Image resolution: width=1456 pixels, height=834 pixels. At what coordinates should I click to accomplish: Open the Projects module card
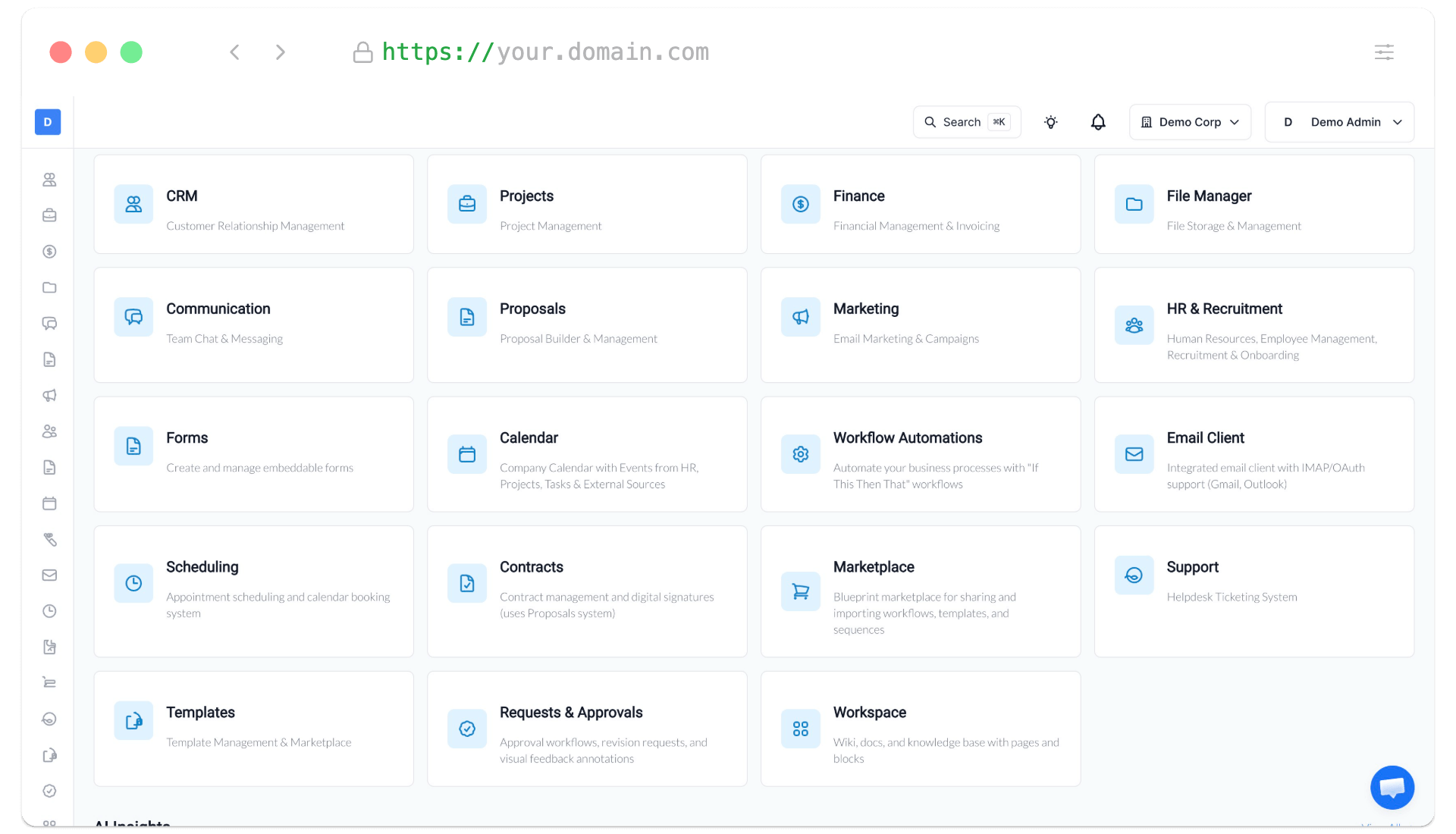click(x=588, y=205)
